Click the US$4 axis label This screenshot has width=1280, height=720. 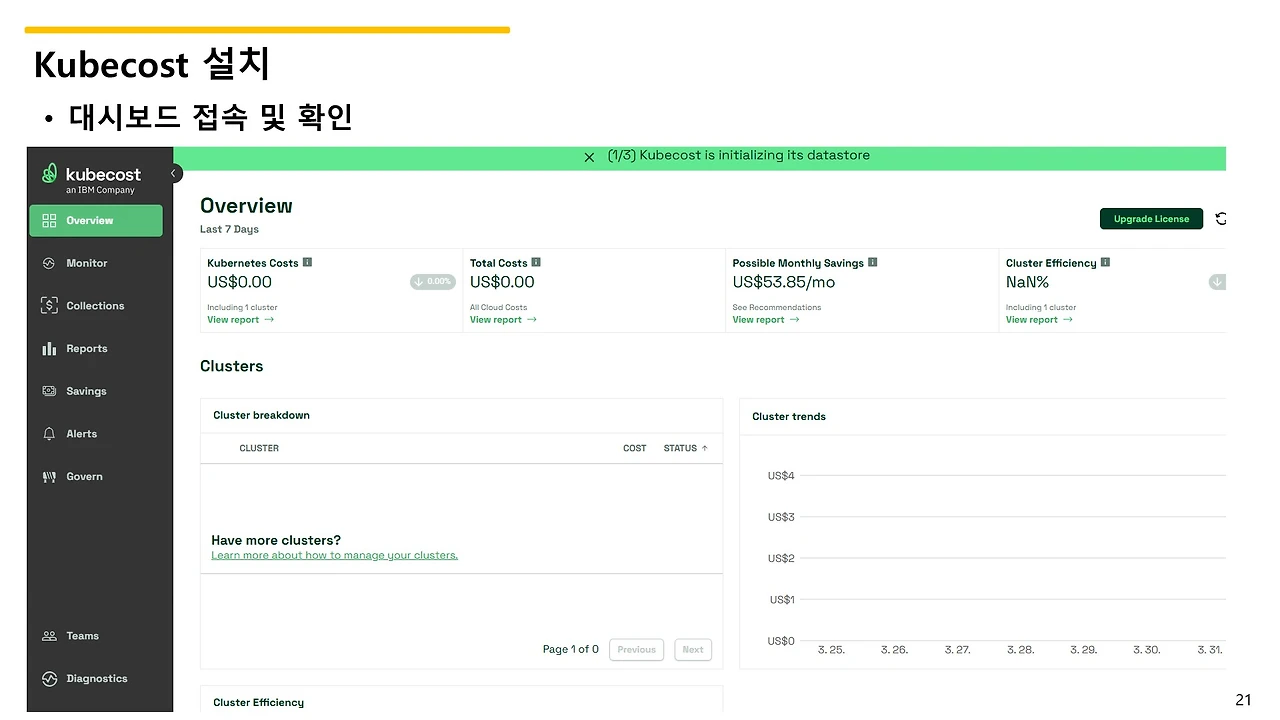coord(781,476)
